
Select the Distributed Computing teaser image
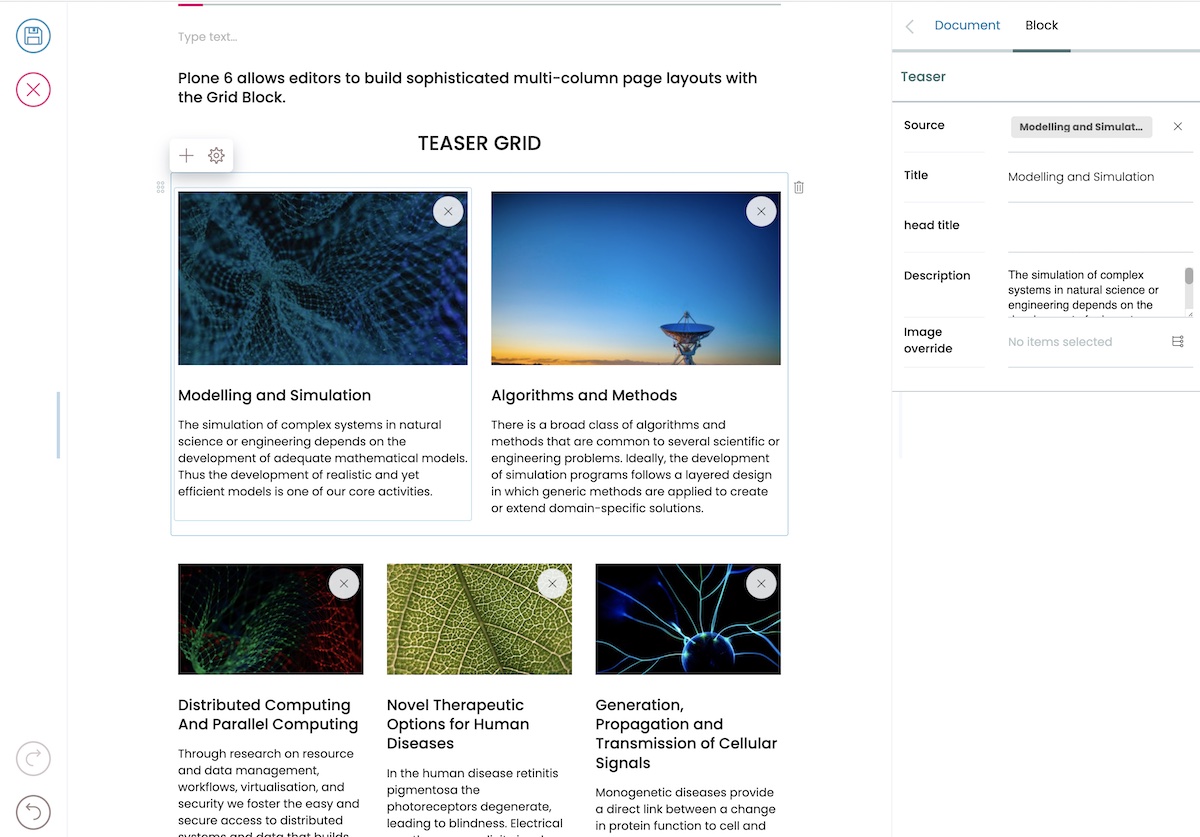point(271,619)
